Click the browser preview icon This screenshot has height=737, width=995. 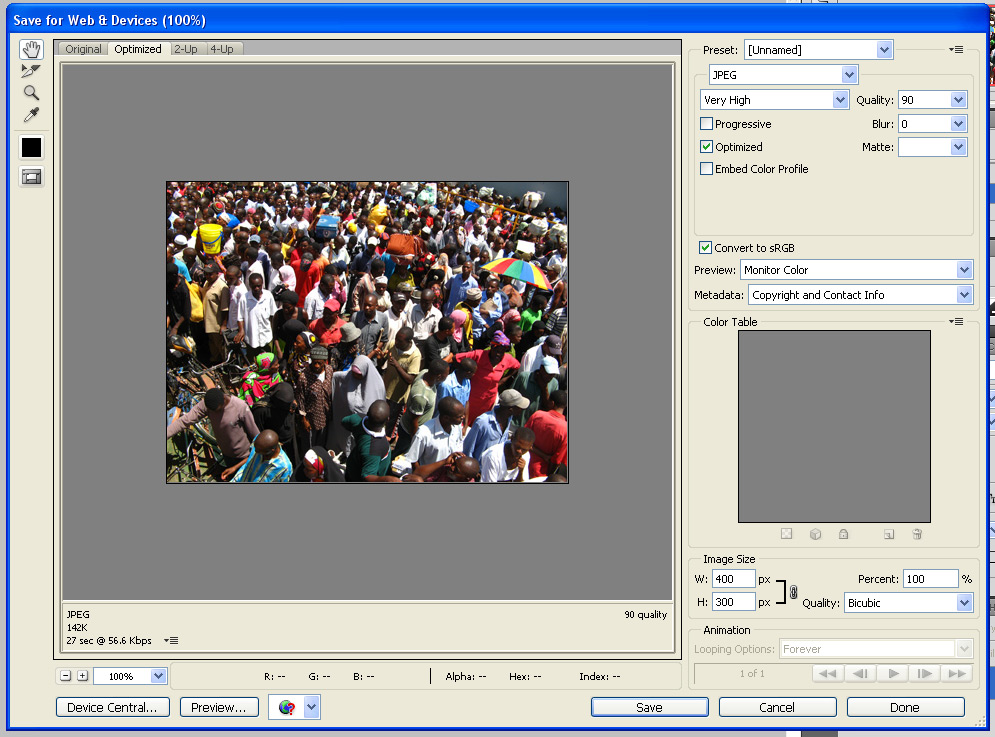click(287, 707)
